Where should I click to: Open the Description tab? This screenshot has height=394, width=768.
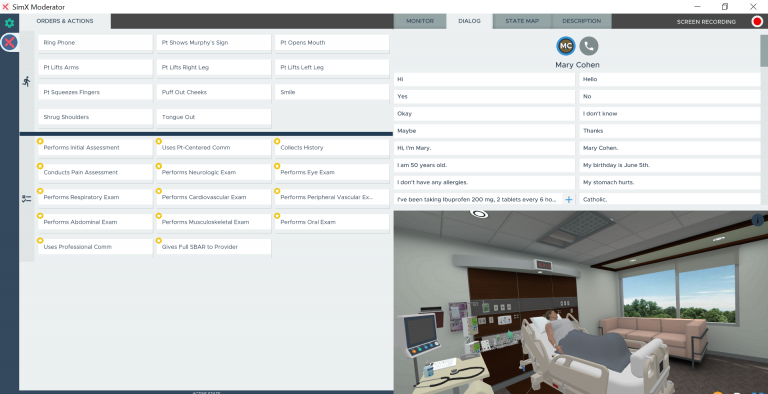[x=581, y=21]
